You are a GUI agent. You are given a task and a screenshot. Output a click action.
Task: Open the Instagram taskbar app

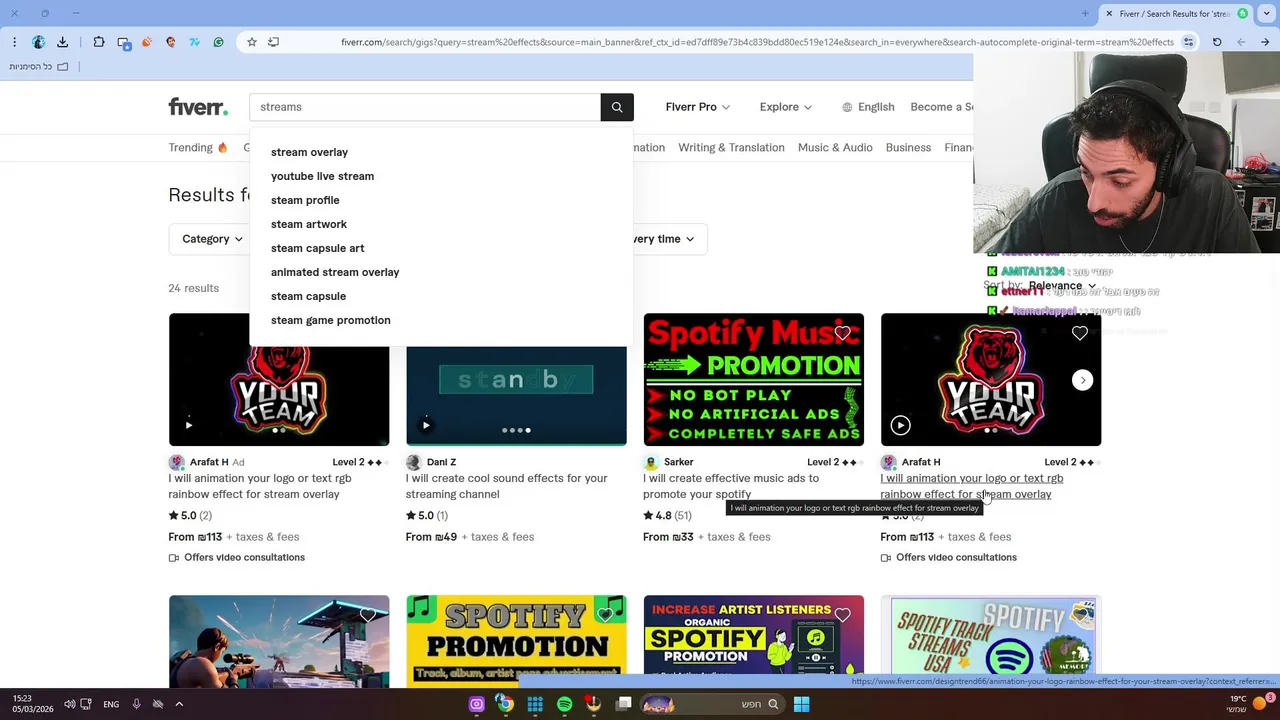(x=476, y=704)
